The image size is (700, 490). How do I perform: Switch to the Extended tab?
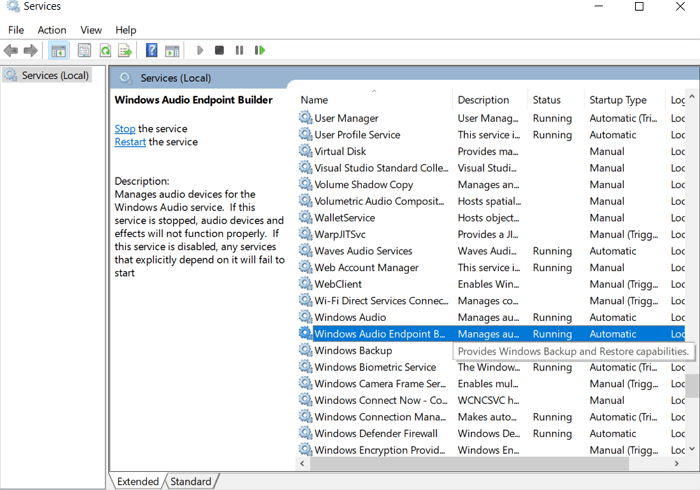click(x=138, y=481)
